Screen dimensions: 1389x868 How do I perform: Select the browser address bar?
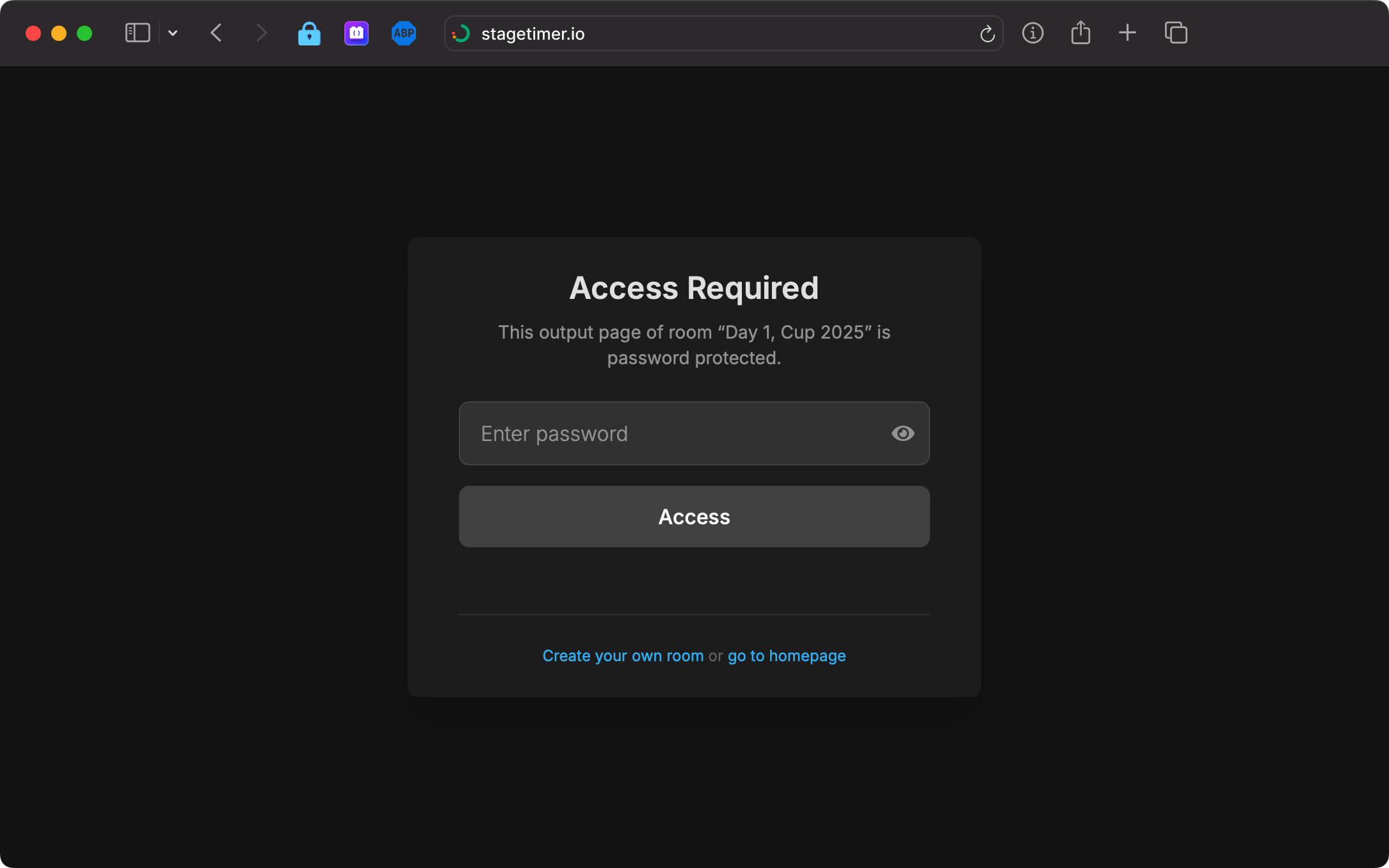click(x=704, y=33)
